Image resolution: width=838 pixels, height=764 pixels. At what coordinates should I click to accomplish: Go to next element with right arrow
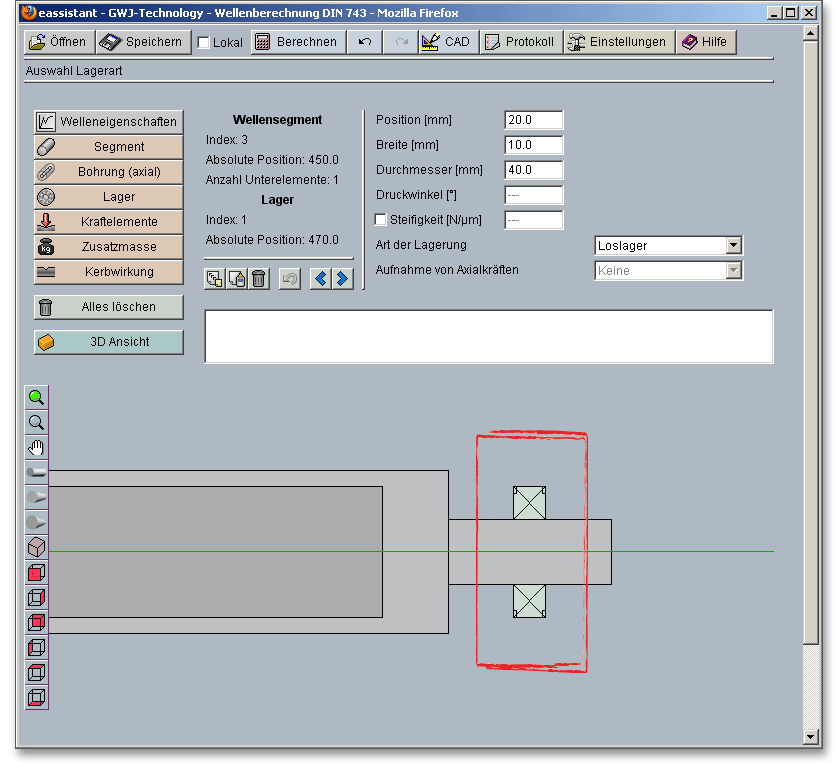[x=342, y=278]
